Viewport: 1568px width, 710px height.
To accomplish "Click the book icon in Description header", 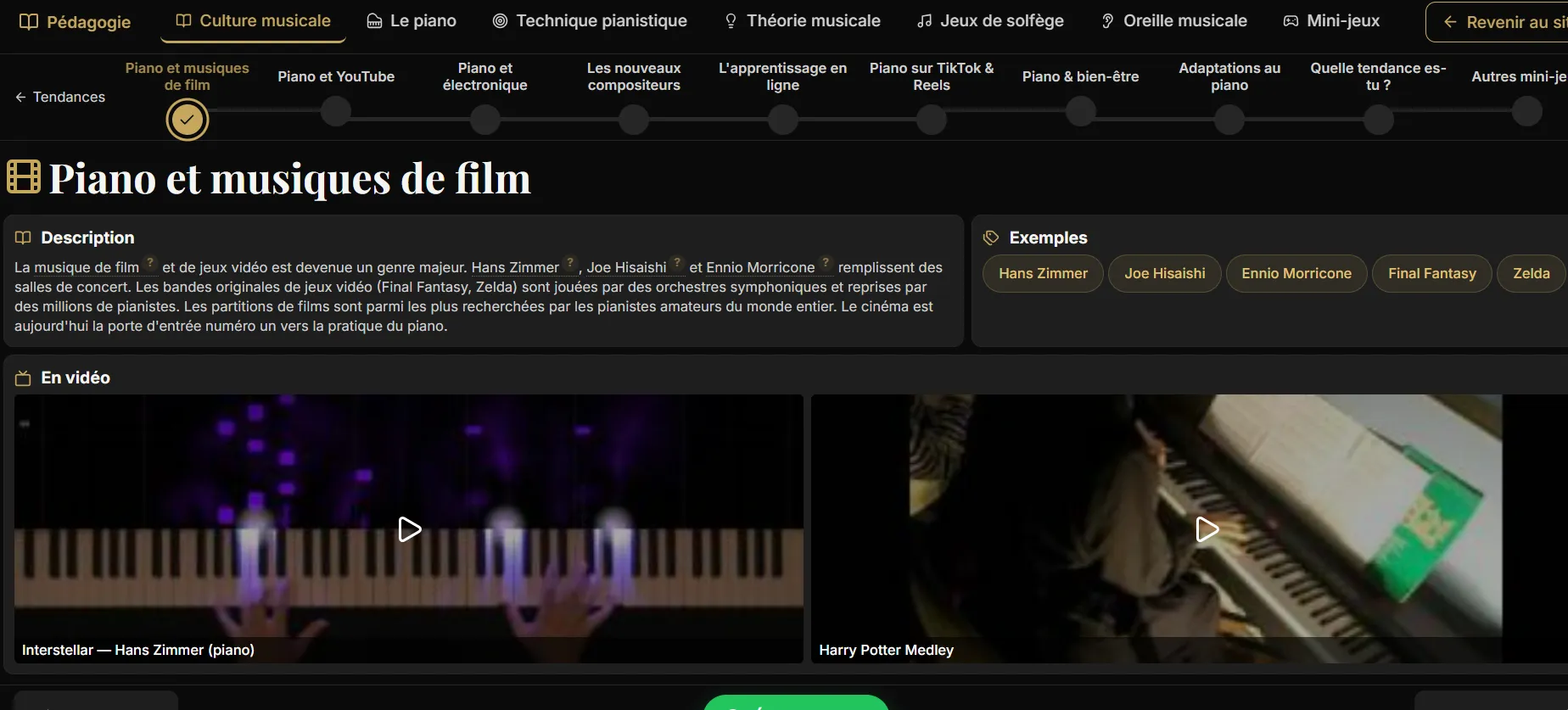I will pyautogui.click(x=23, y=238).
